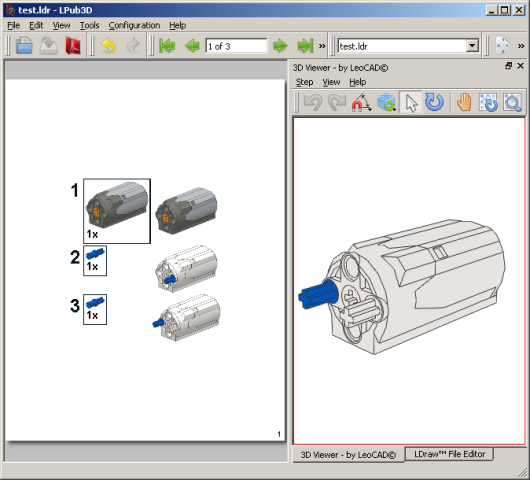530x480 pixels.
Task: Open the 3D Viewer View menu
Action: click(331, 82)
